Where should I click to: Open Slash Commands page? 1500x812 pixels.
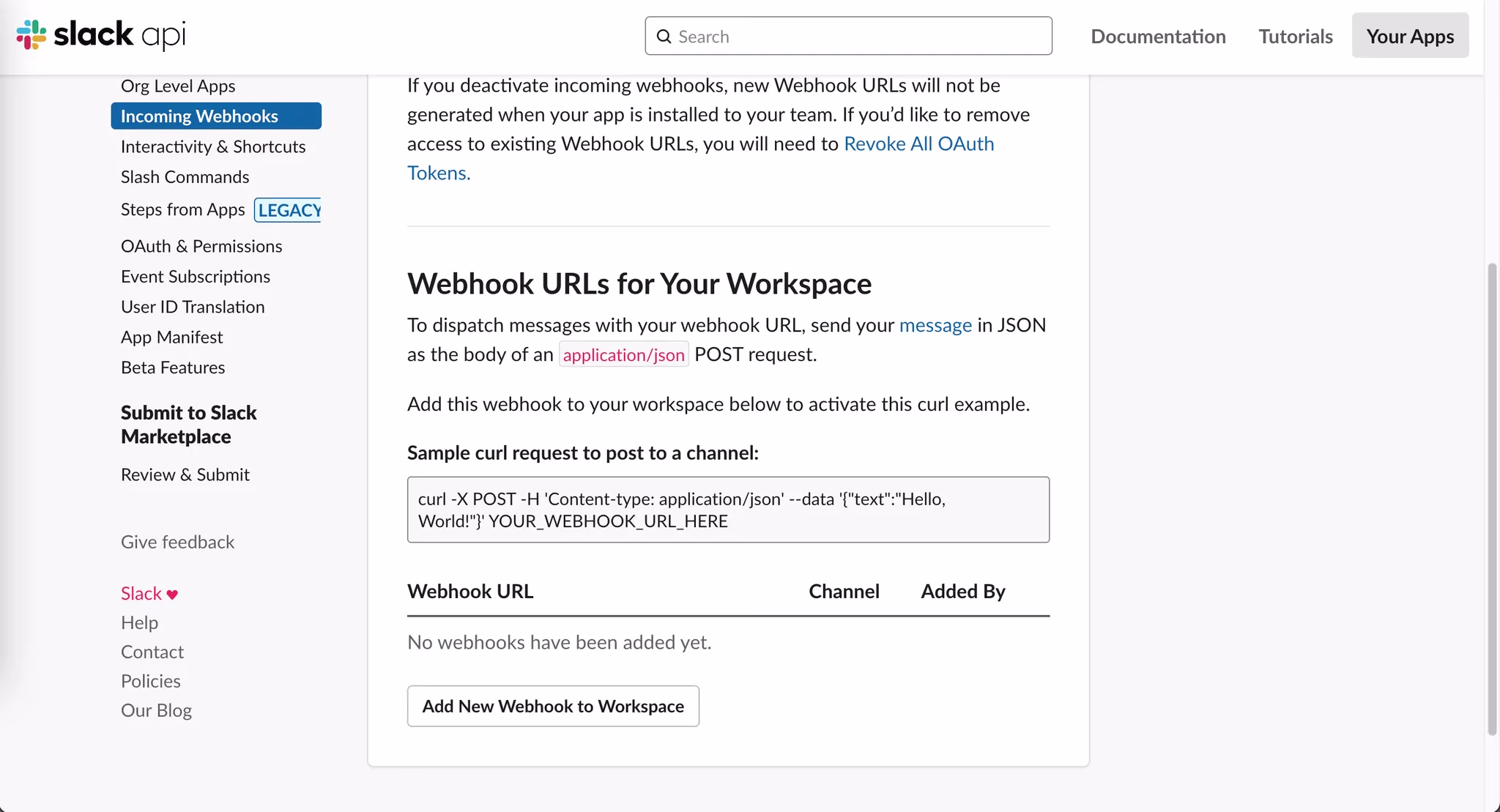[185, 176]
